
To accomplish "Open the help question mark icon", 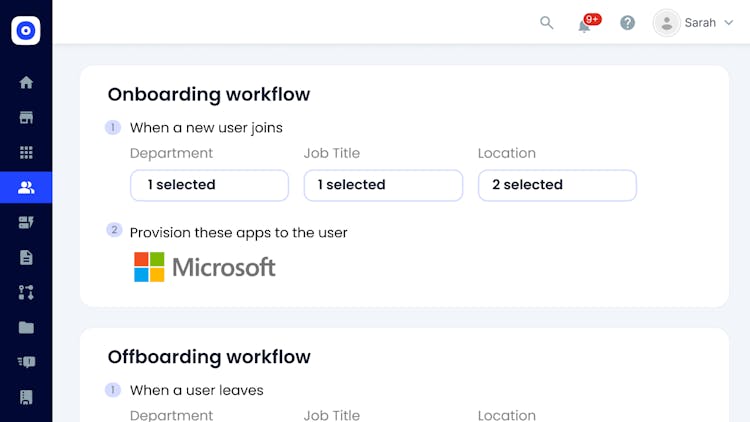I will coord(627,23).
